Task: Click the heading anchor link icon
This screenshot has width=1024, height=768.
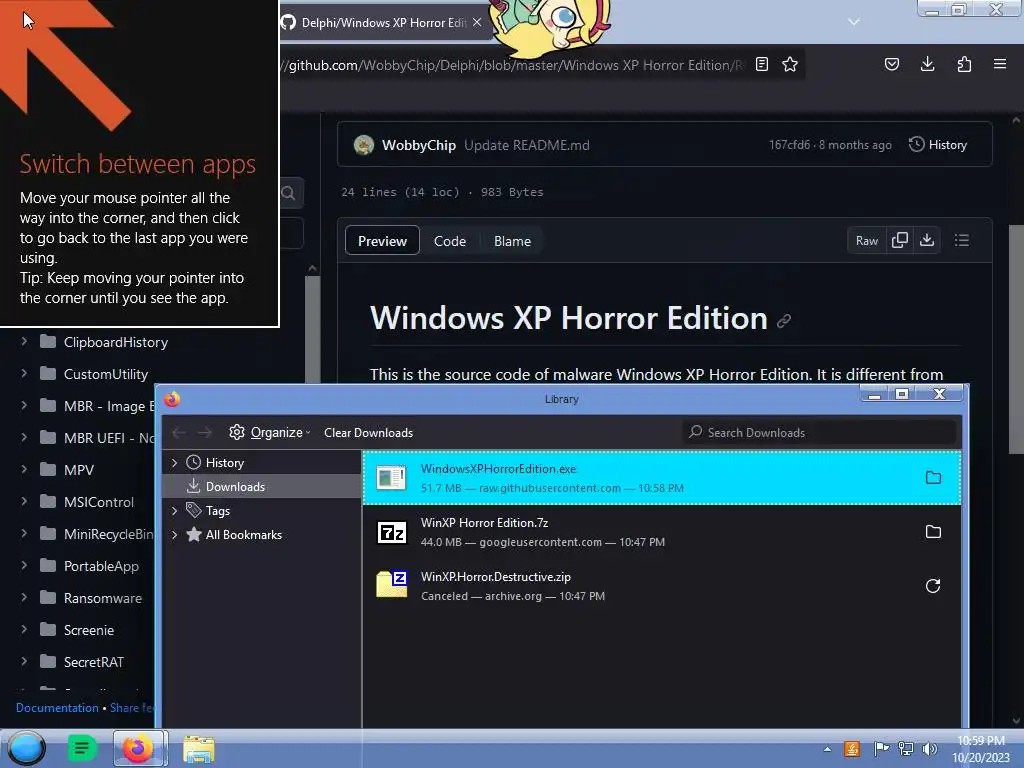Action: (x=784, y=320)
